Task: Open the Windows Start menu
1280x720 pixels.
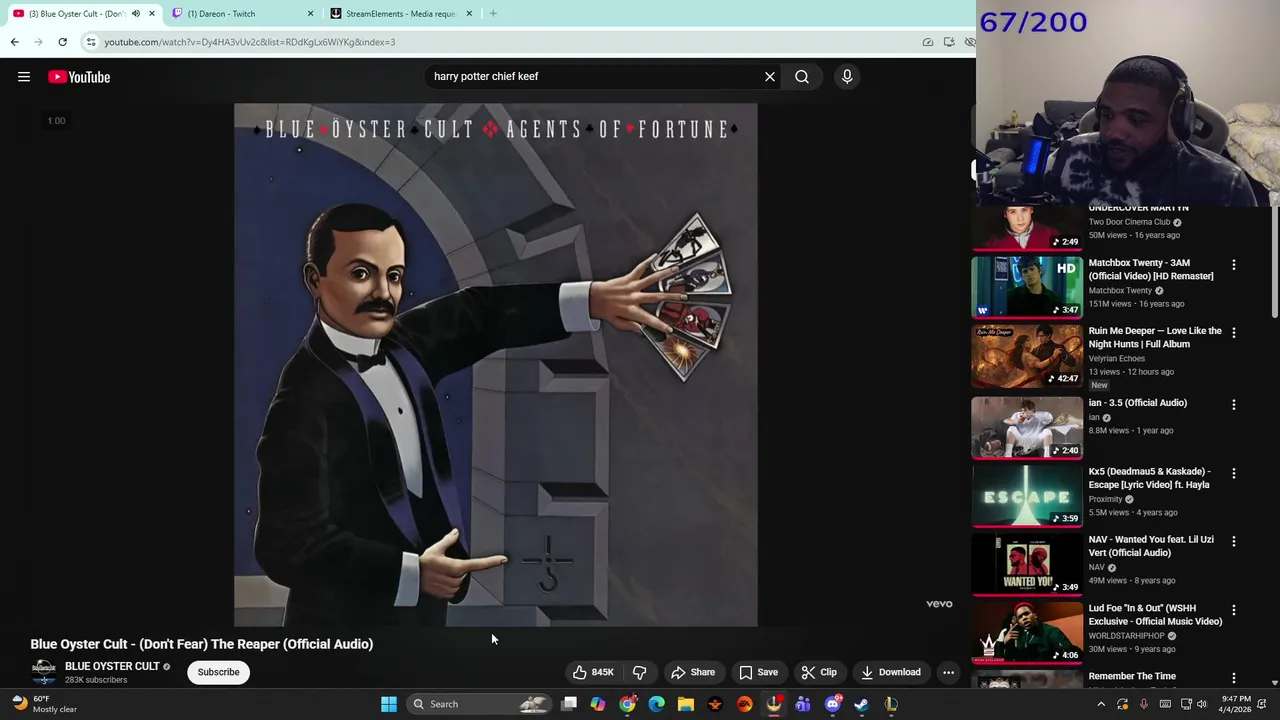Action: pyautogui.click(x=389, y=704)
